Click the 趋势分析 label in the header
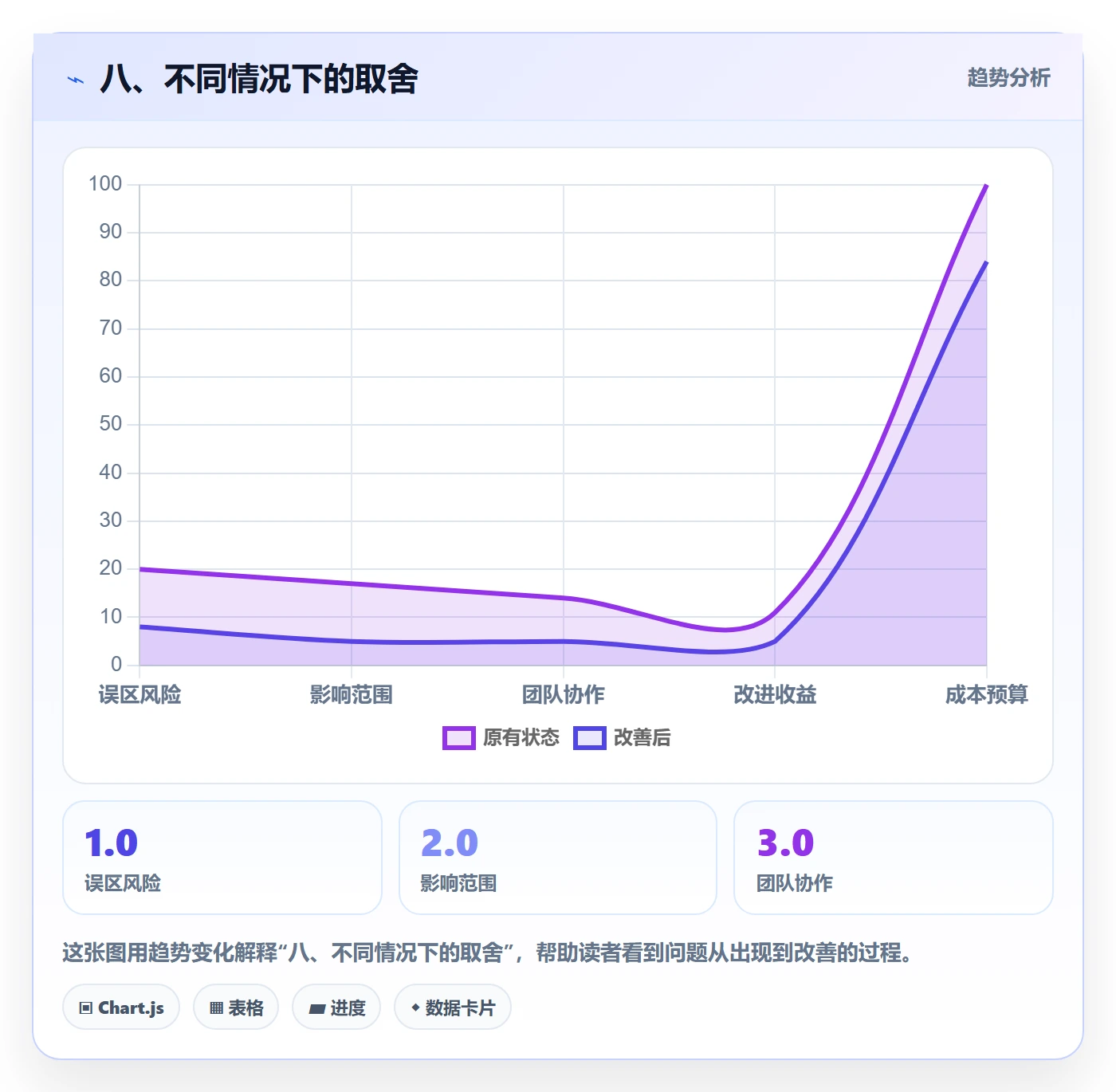This screenshot has width=1116, height=1092. pyautogui.click(x=1008, y=78)
